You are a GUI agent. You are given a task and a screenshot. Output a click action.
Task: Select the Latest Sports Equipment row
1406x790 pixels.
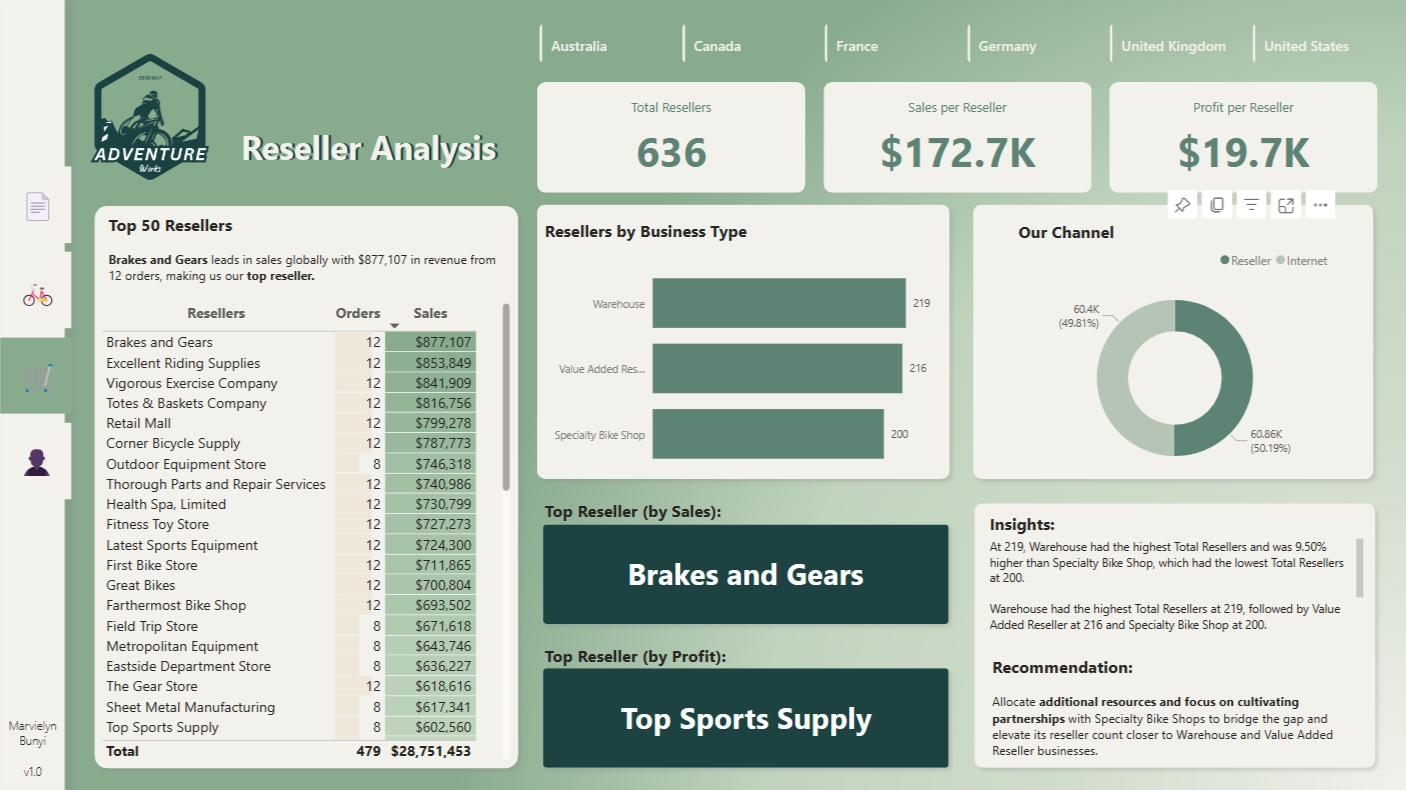(290, 545)
